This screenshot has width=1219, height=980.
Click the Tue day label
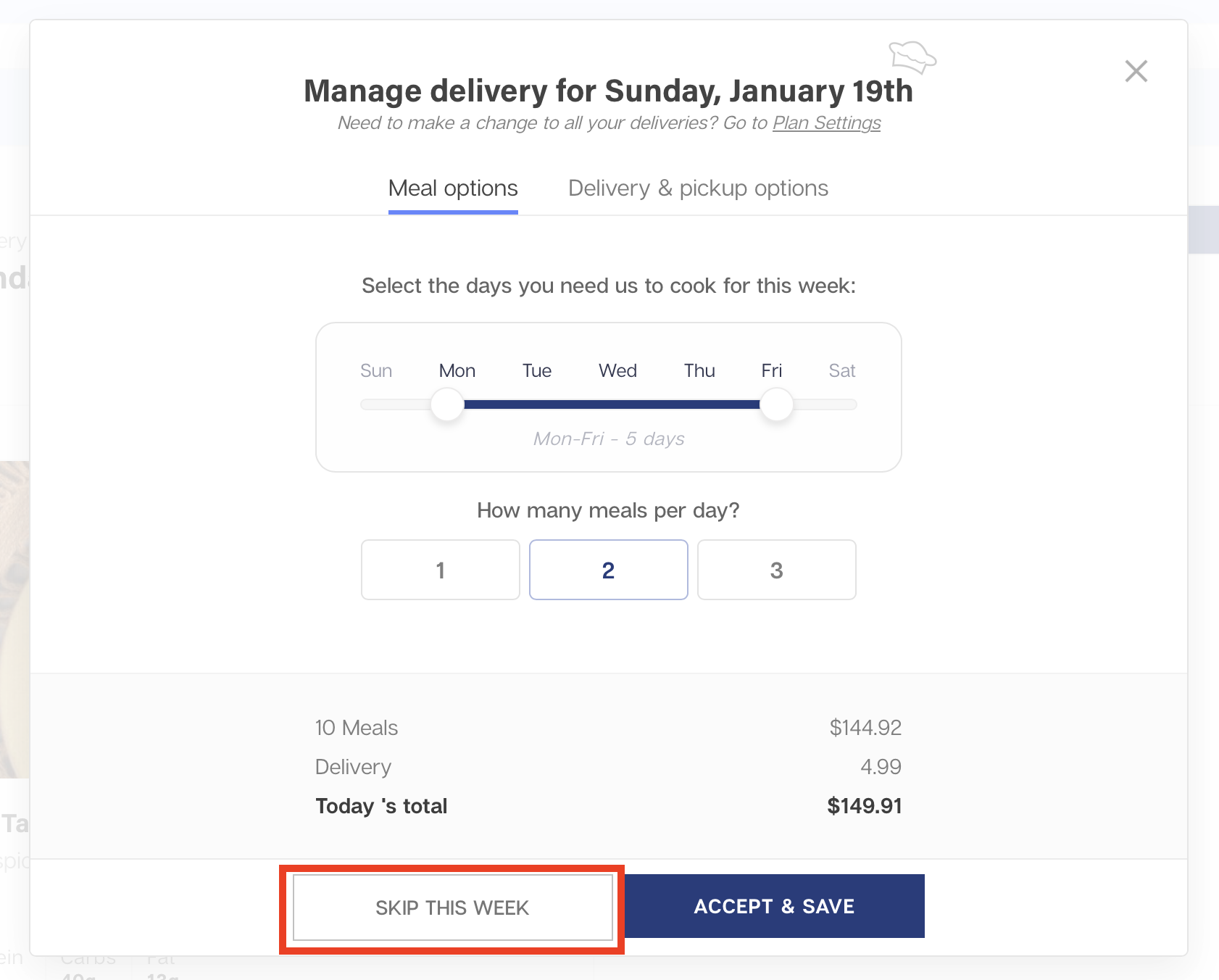pos(537,371)
